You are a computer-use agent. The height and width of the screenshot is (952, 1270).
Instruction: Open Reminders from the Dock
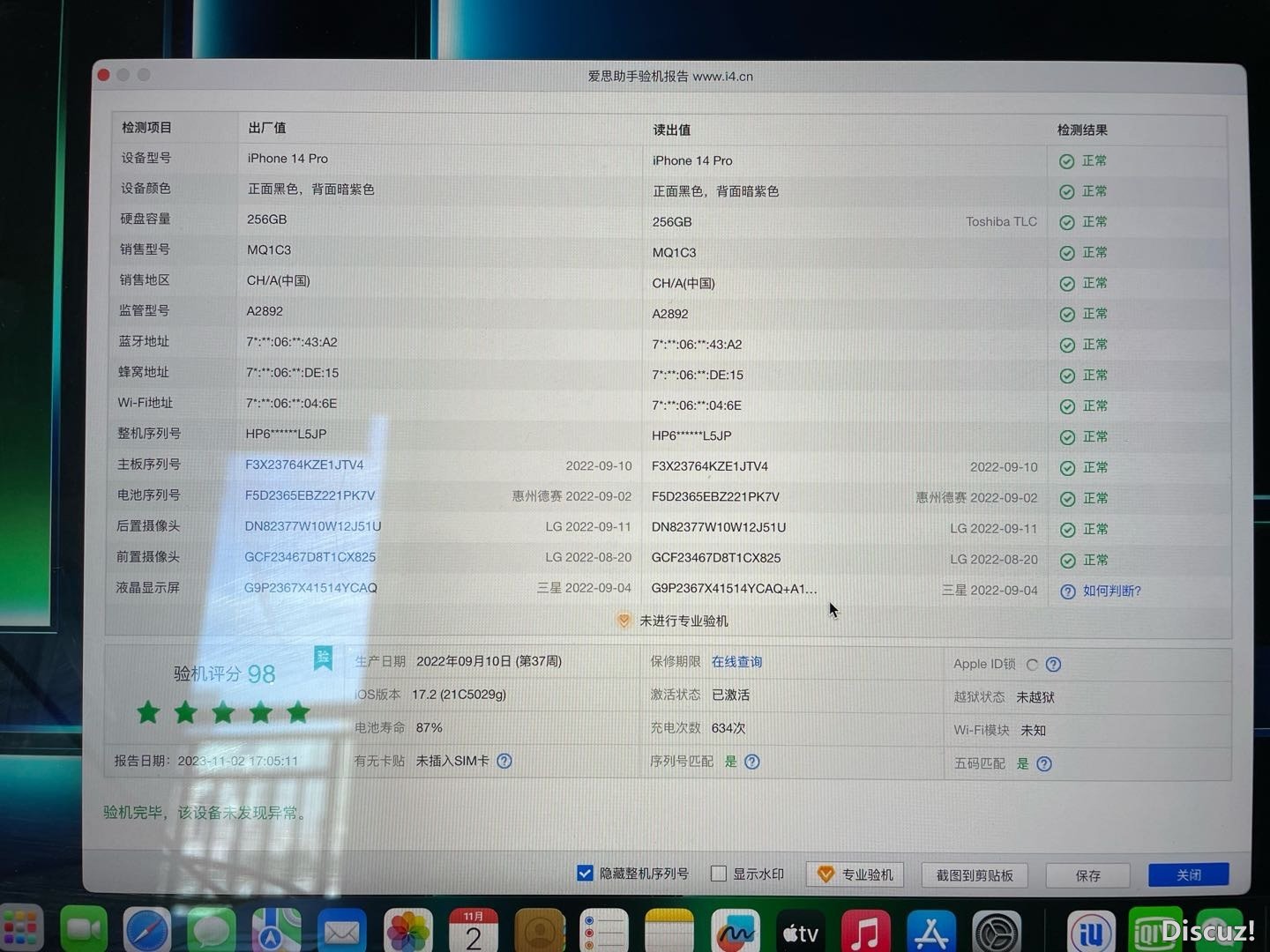pyautogui.click(x=604, y=931)
